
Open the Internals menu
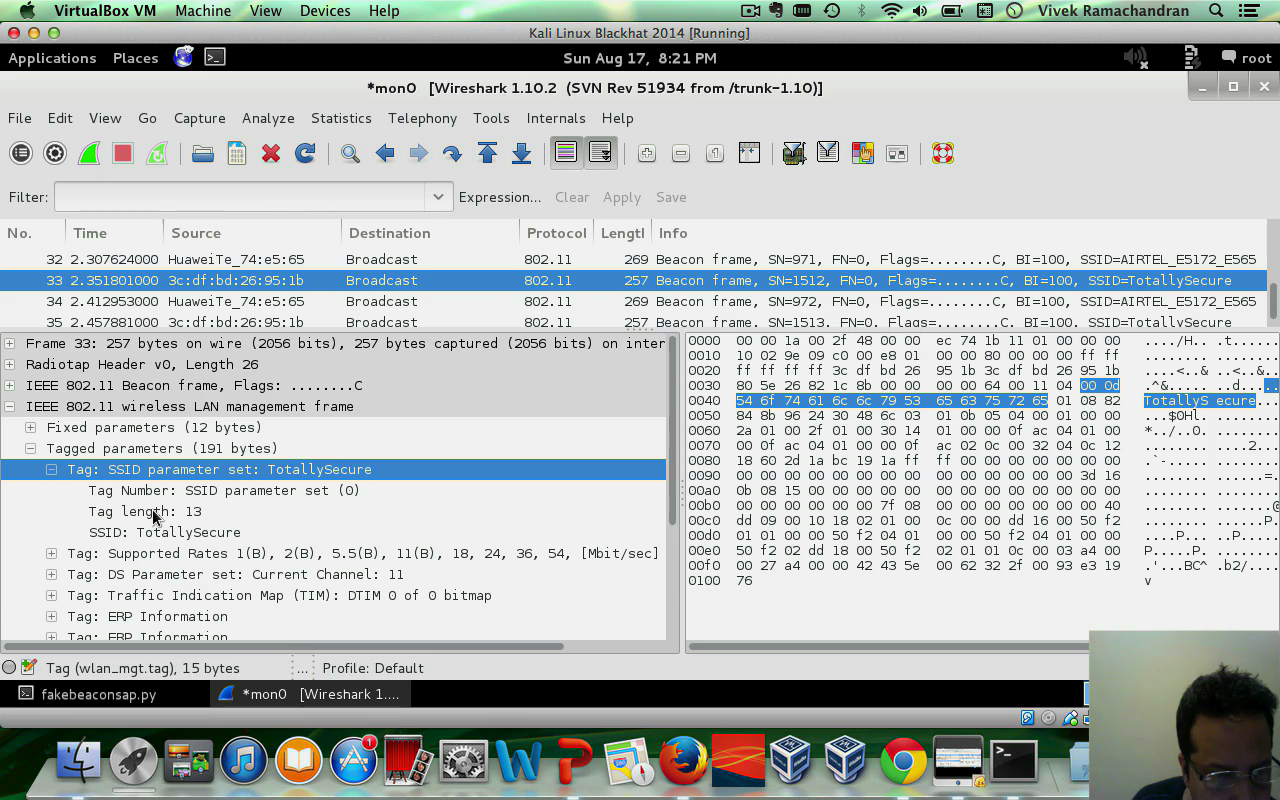(x=555, y=118)
